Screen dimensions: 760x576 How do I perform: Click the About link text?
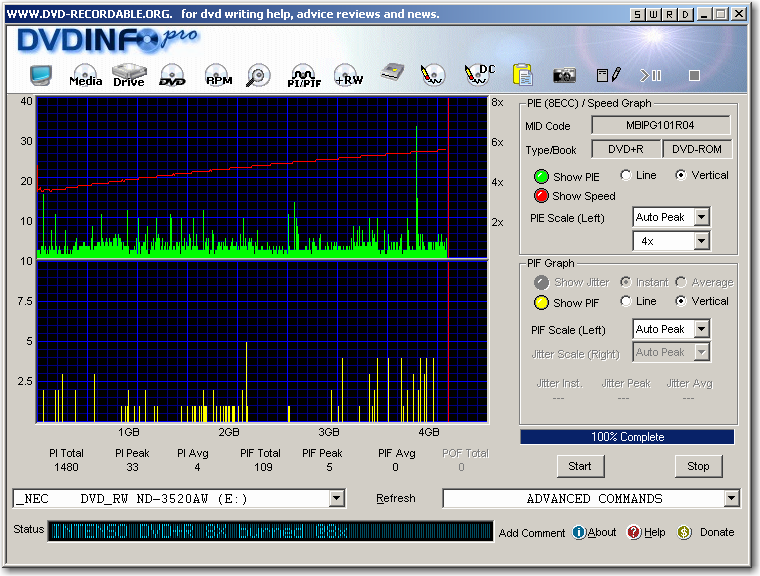pos(602,532)
